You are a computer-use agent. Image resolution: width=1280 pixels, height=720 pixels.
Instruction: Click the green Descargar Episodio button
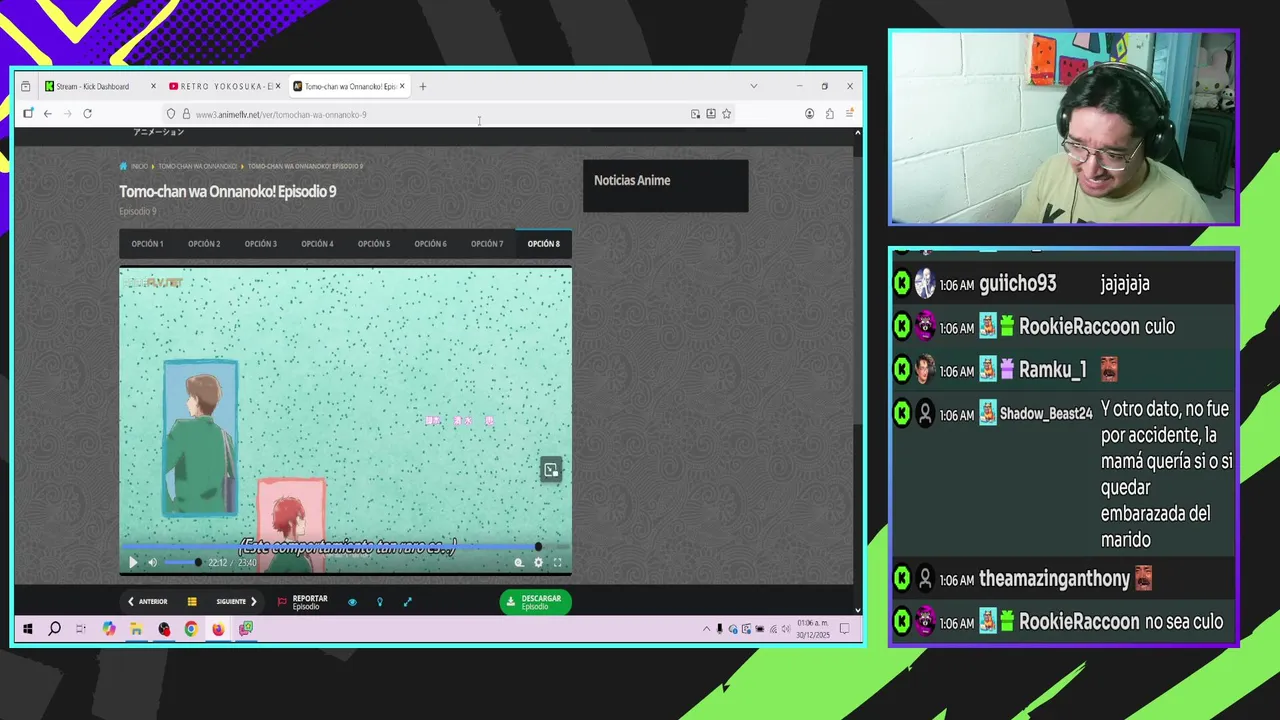click(535, 602)
